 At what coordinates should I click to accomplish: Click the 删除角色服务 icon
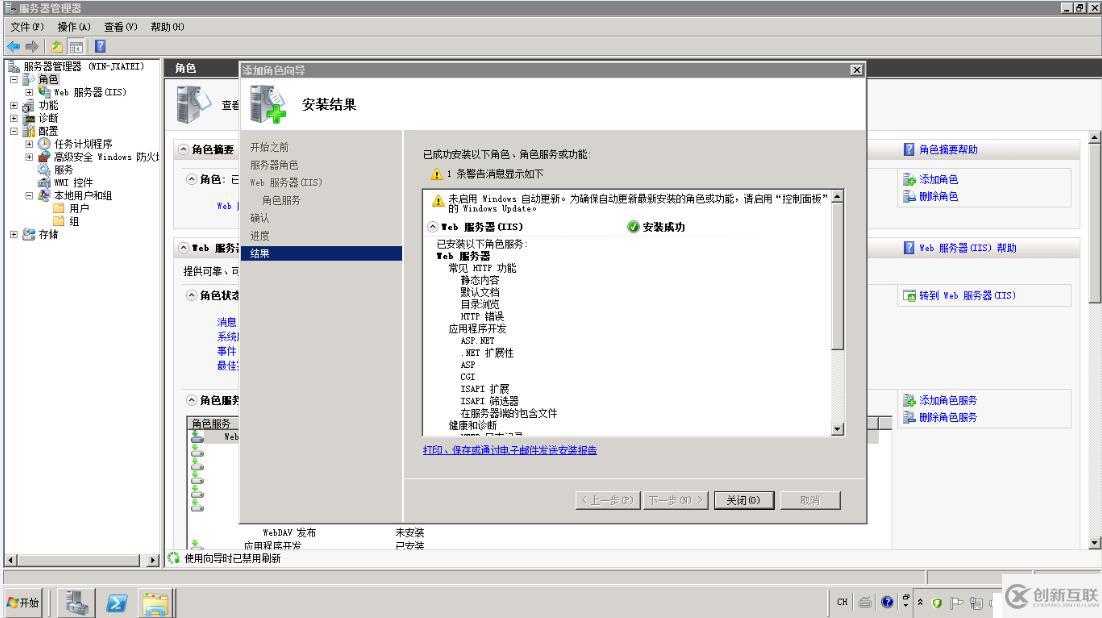909,417
